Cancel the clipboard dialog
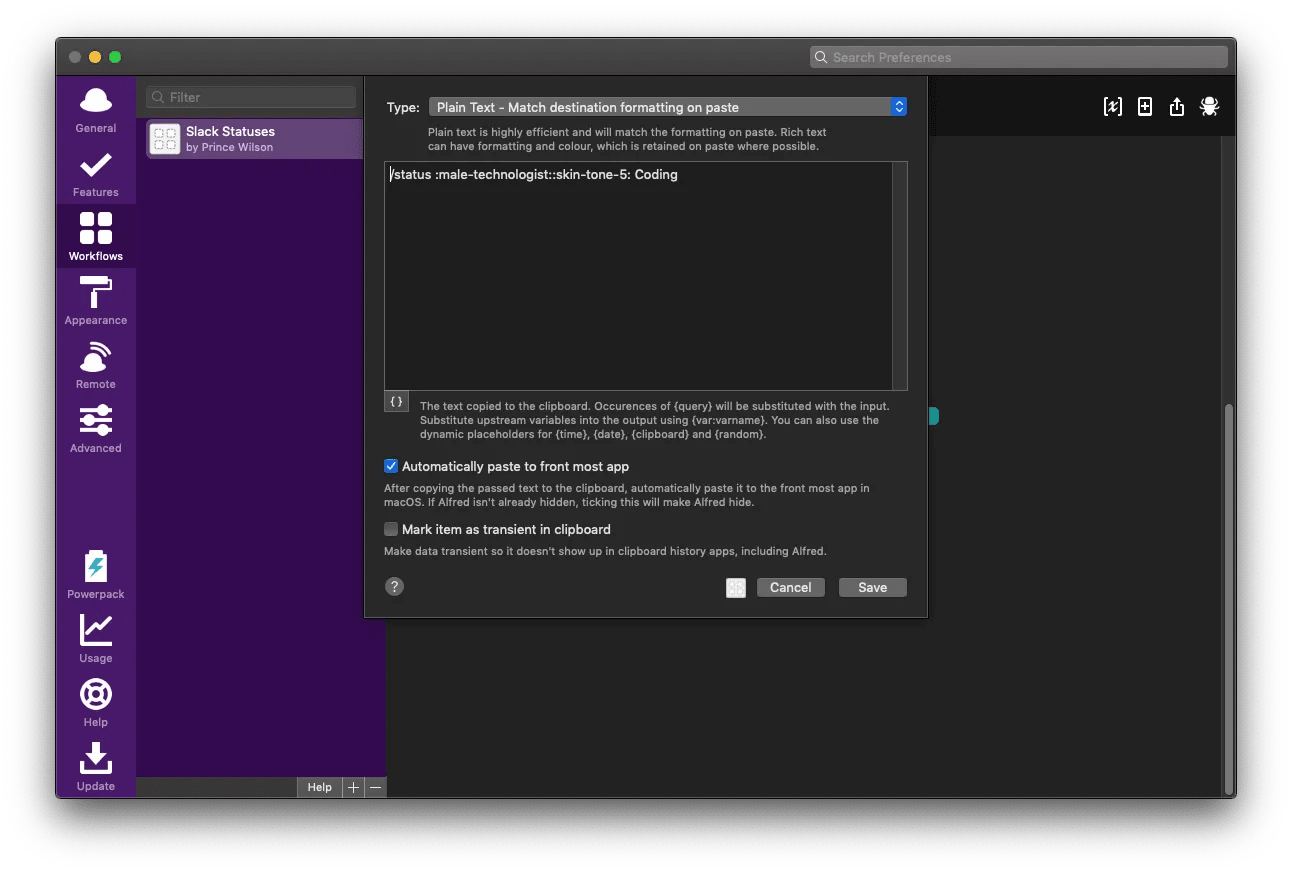 (791, 588)
